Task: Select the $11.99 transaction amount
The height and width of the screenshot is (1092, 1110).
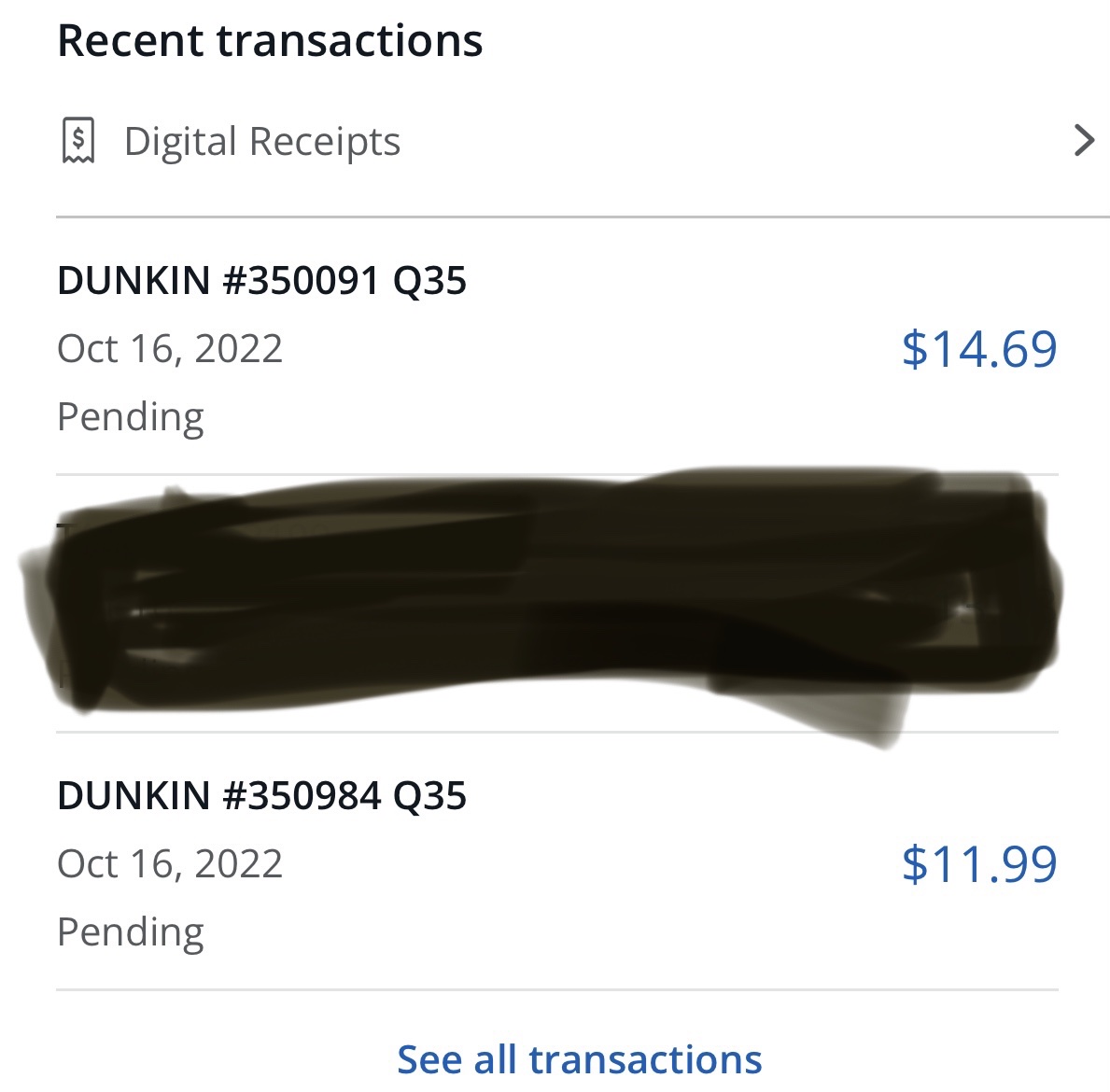Action: (x=979, y=864)
